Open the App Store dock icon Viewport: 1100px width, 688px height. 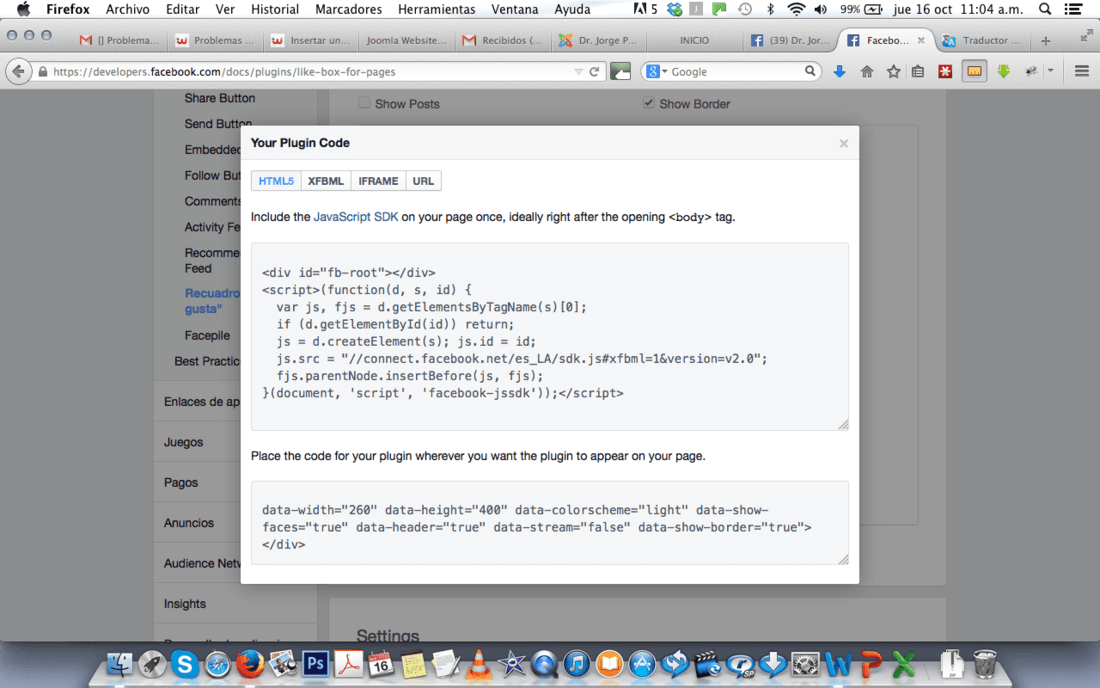pos(641,663)
